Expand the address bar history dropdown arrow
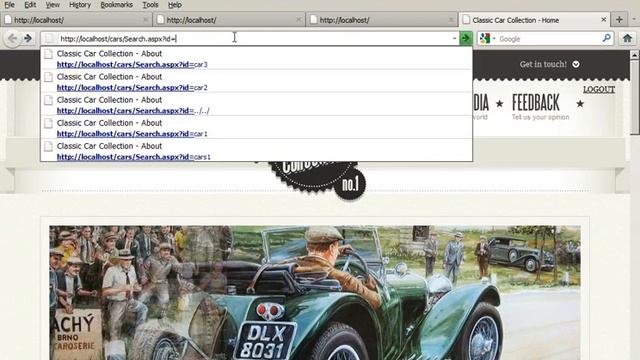 pos(454,39)
